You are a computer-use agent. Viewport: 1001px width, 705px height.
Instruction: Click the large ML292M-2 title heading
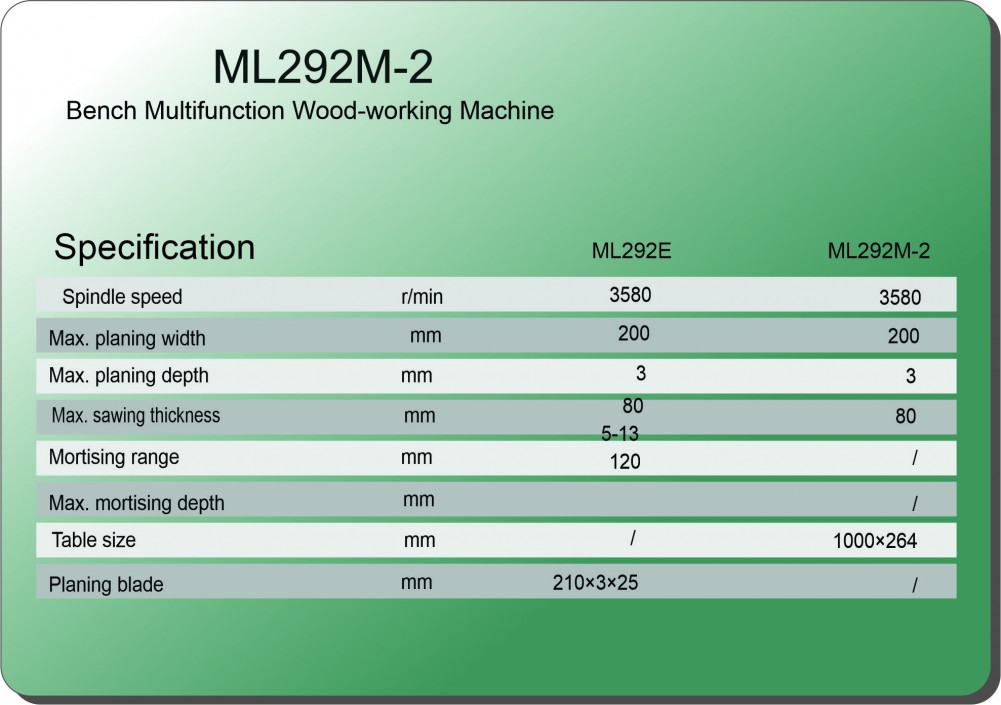pyautogui.click(x=323, y=67)
